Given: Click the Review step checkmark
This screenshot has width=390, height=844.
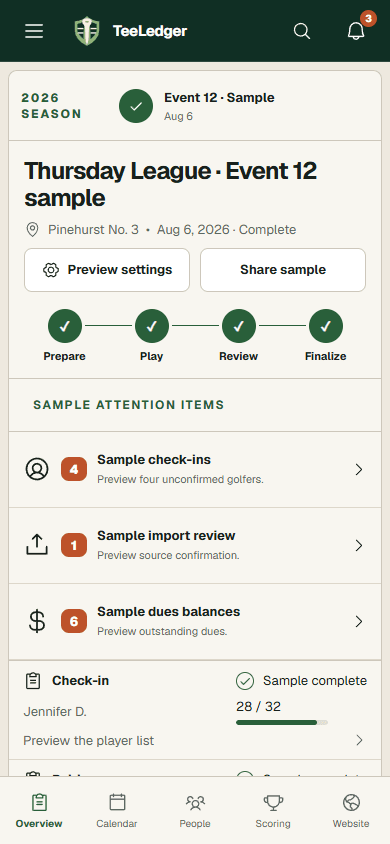Looking at the screenshot, I should (x=239, y=326).
